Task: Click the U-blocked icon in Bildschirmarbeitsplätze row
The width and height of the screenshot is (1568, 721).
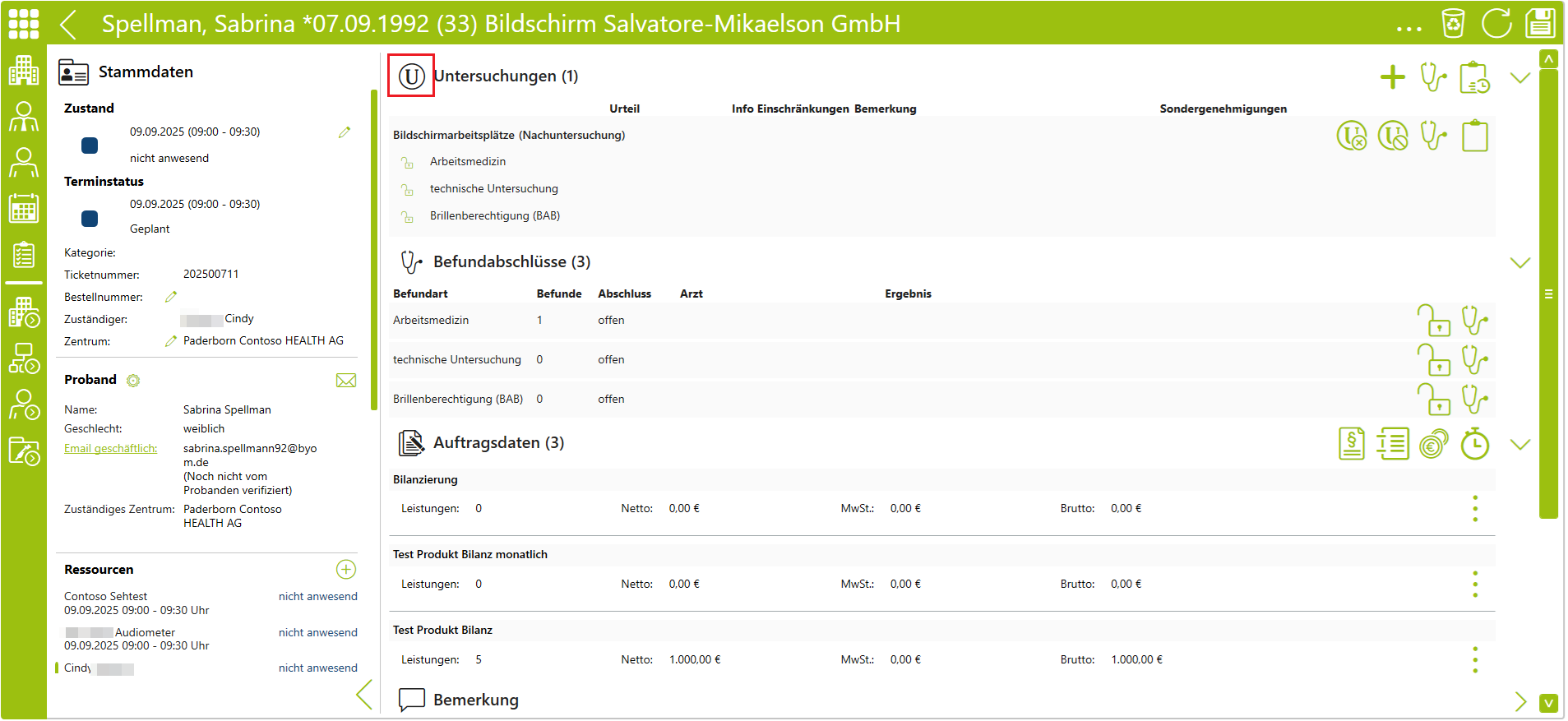Action: [x=1393, y=136]
